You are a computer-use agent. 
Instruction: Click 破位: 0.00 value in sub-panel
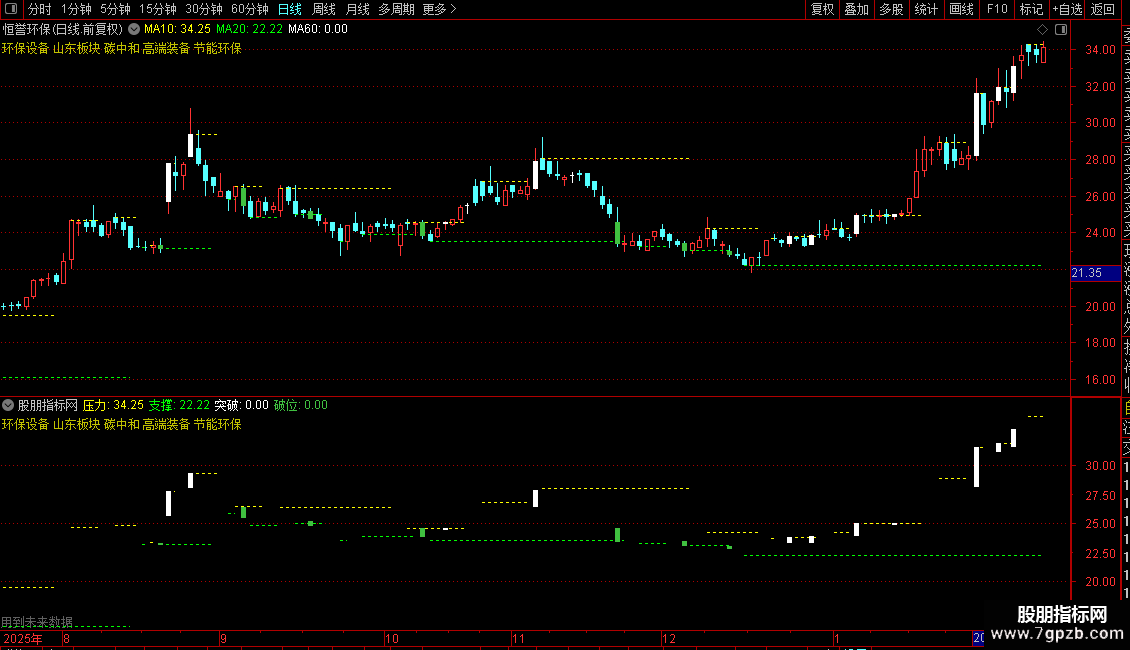tap(301, 406)
